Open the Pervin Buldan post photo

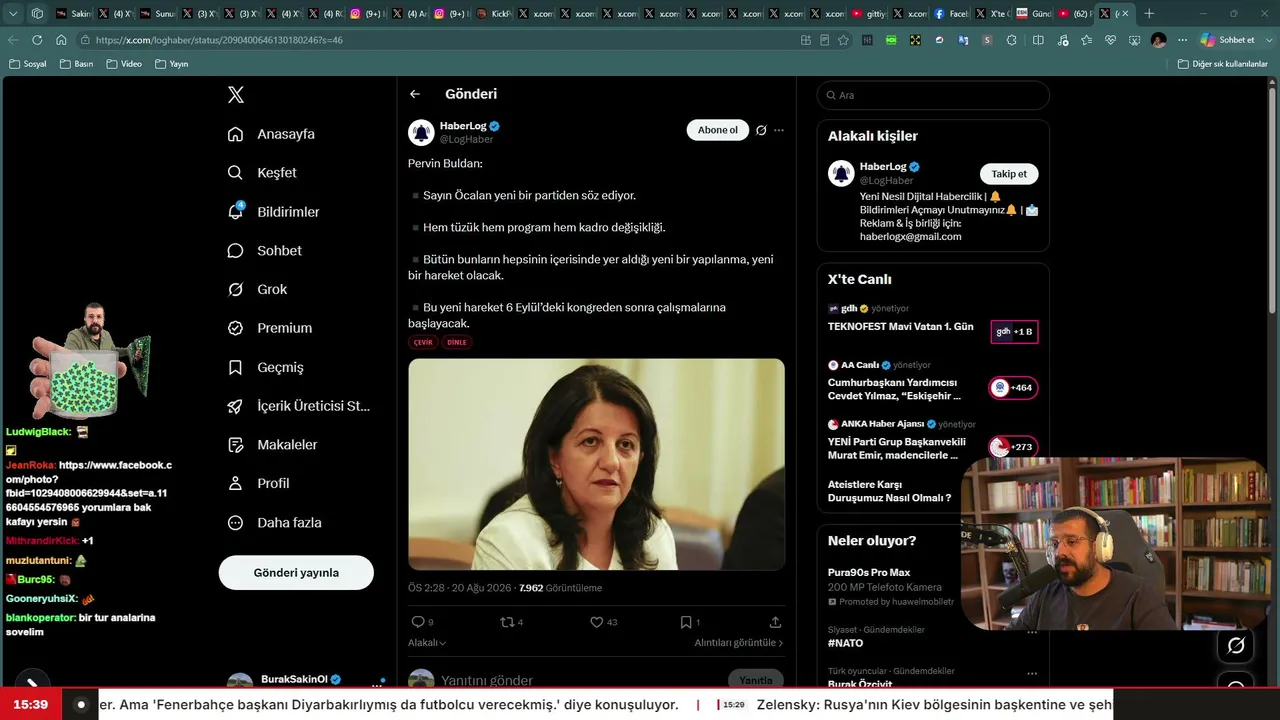596,465
